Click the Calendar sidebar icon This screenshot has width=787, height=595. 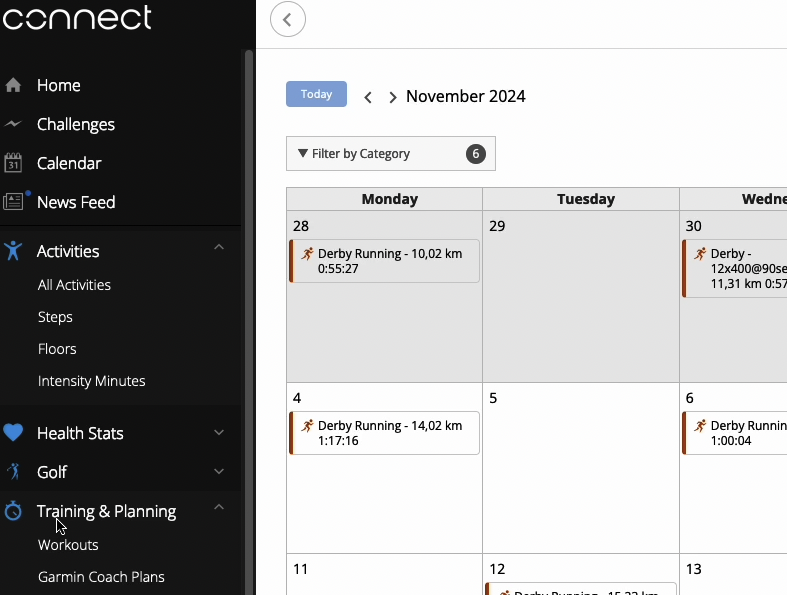(13, 163)
